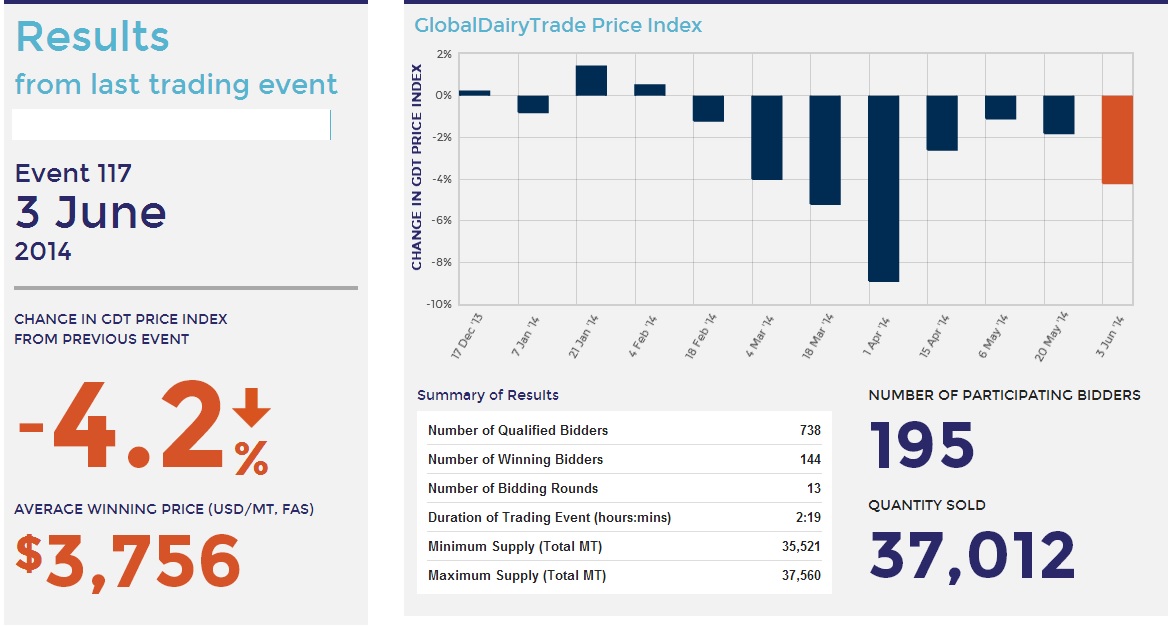Click the 195 participating bidders figure
The image size is (1173, 627).
[x=921, y=446]
